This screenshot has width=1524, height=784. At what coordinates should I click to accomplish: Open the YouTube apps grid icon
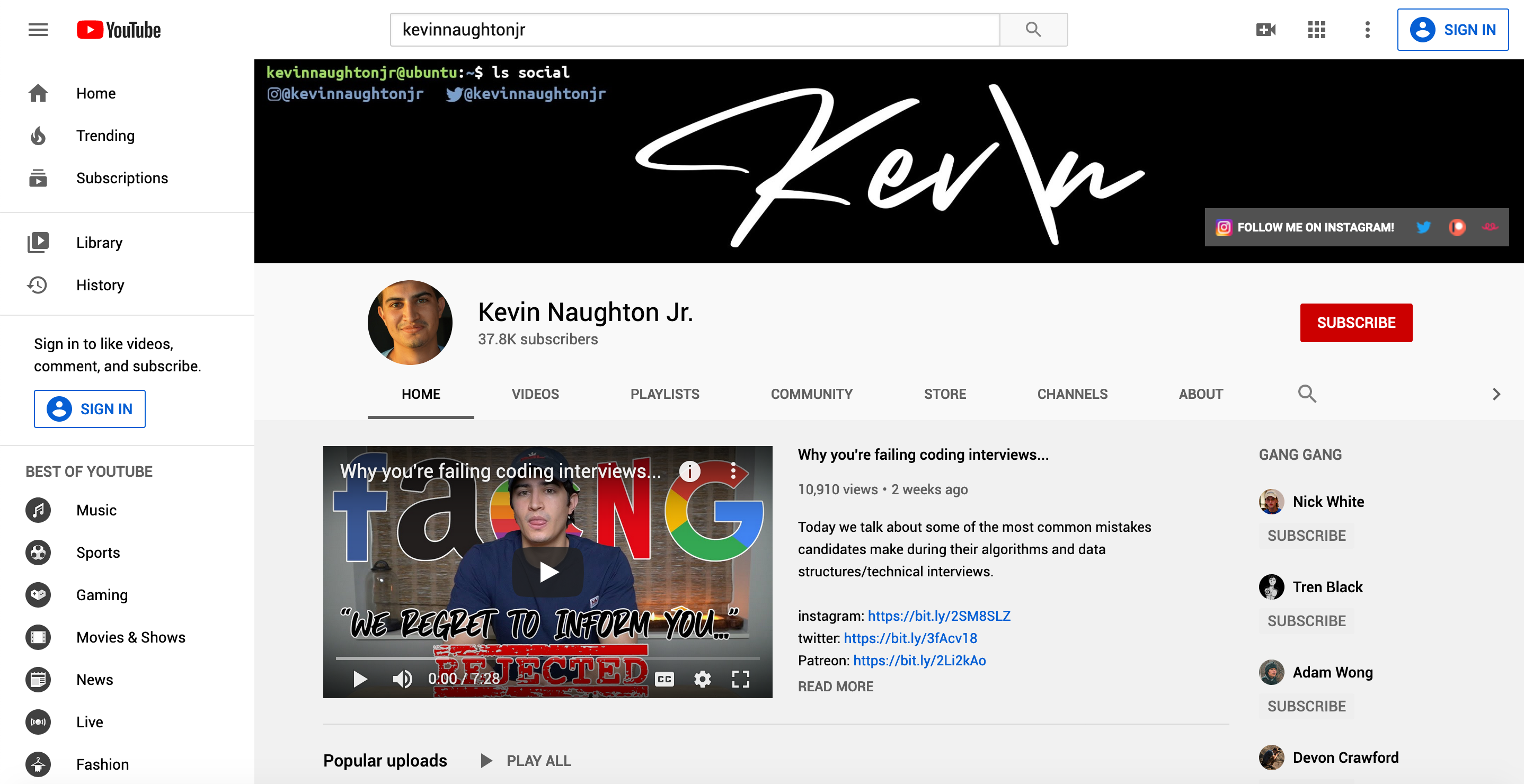tap(1316, 30)
